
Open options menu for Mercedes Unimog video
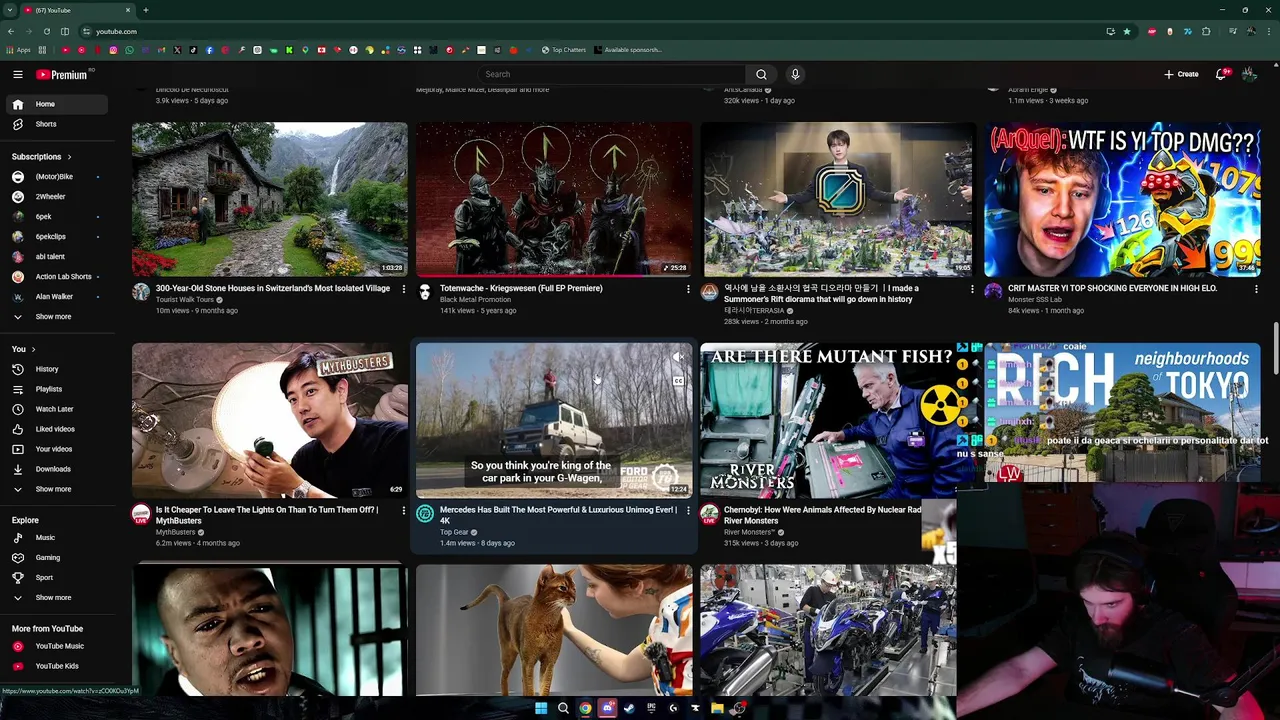[x=687, y=511]
